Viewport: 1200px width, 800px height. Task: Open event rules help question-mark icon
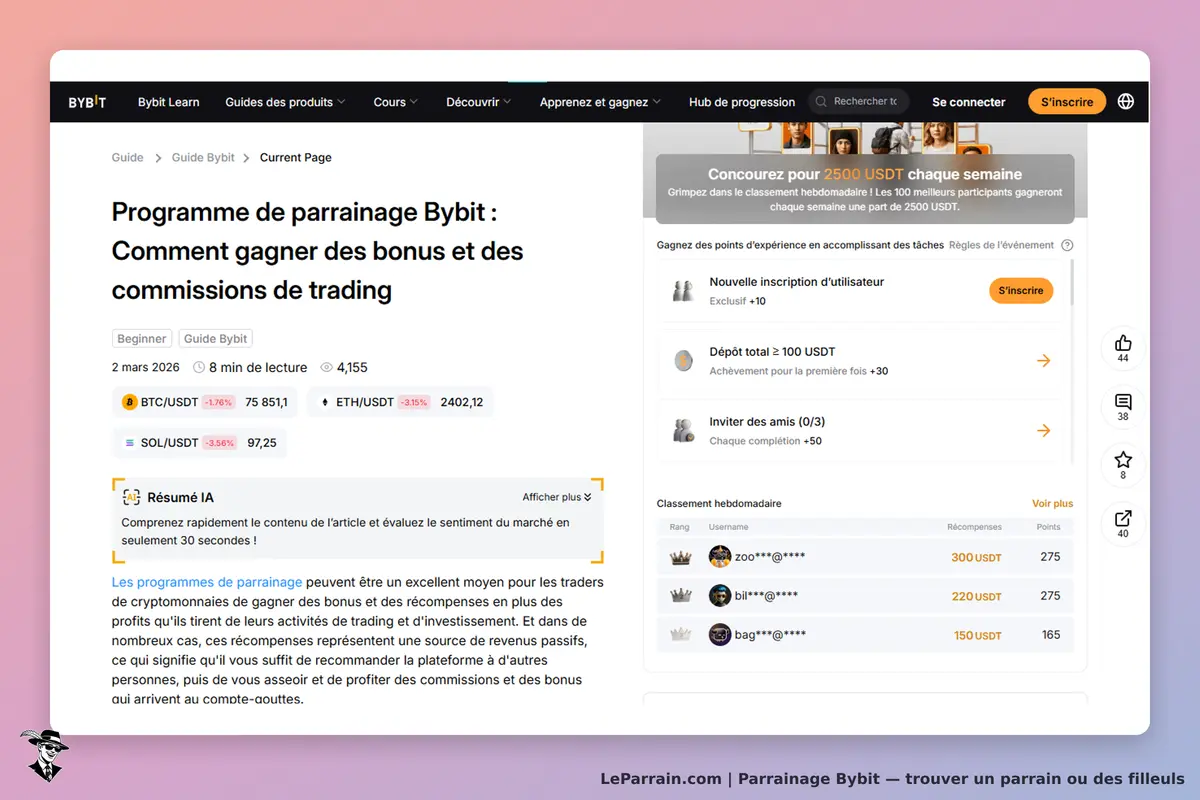click(x=1067, y=245)
